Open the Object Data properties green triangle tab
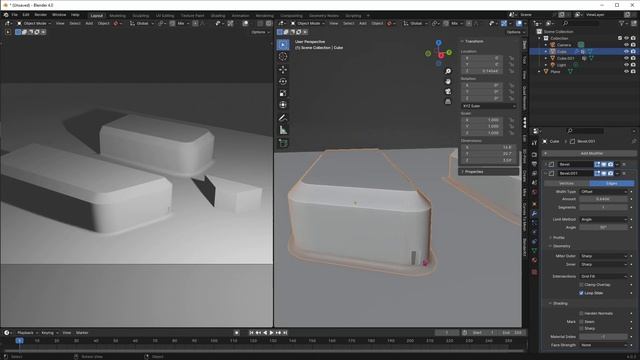 (x=534, y=251)
